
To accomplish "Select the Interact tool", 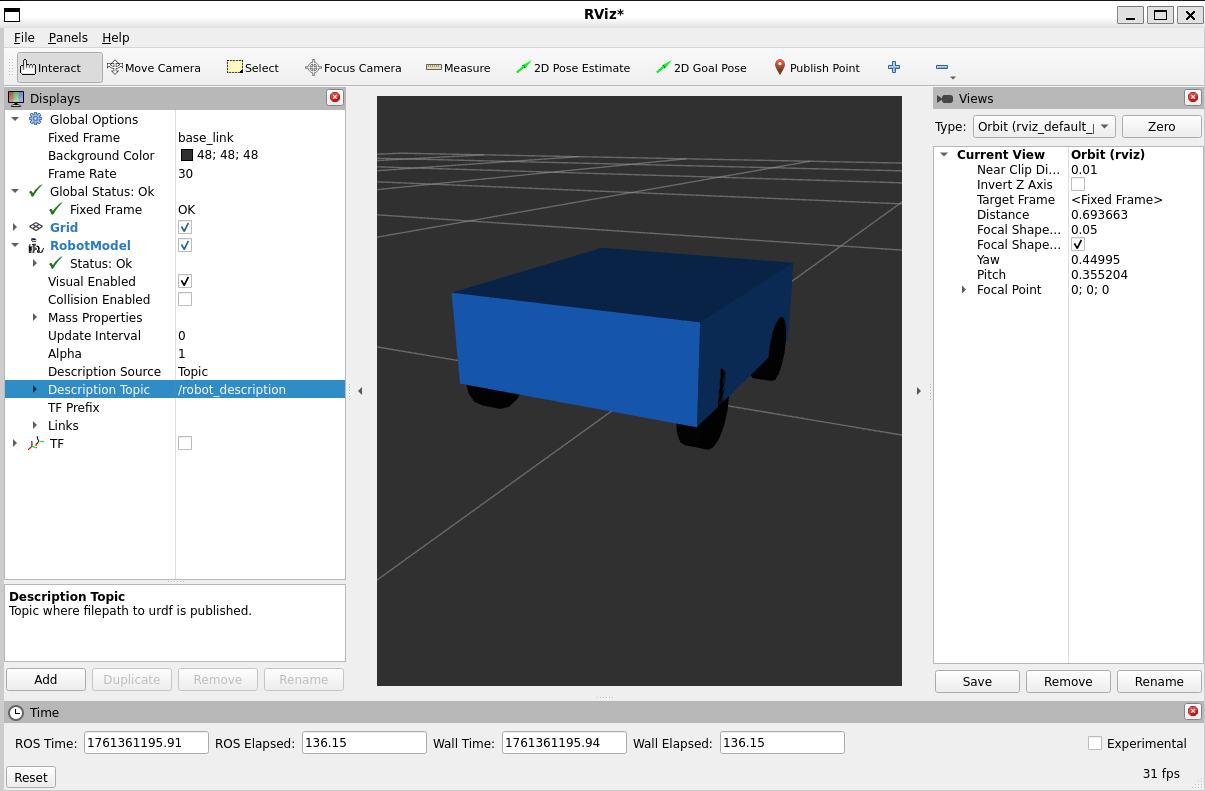I will coord(59,68).
